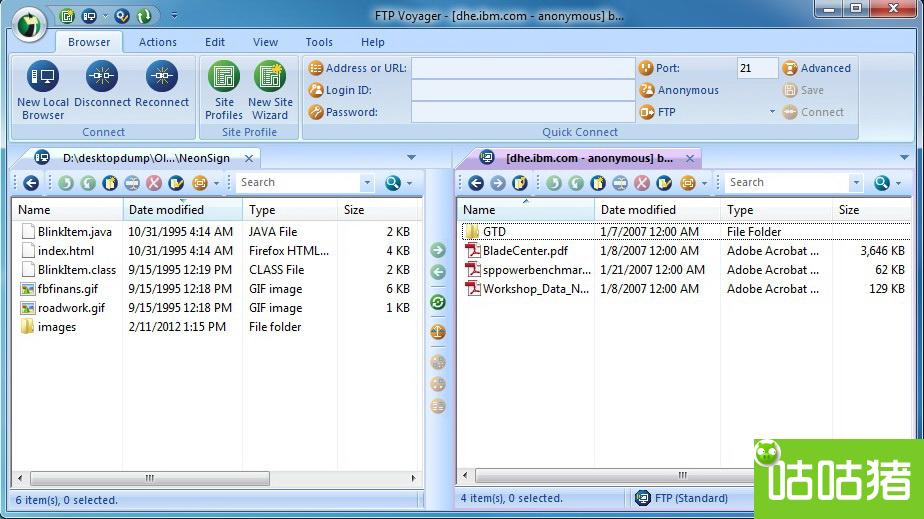This screenshot has height=519, width=924.
Task: Click the quick Connect button
Action: [x=813, y=112]
